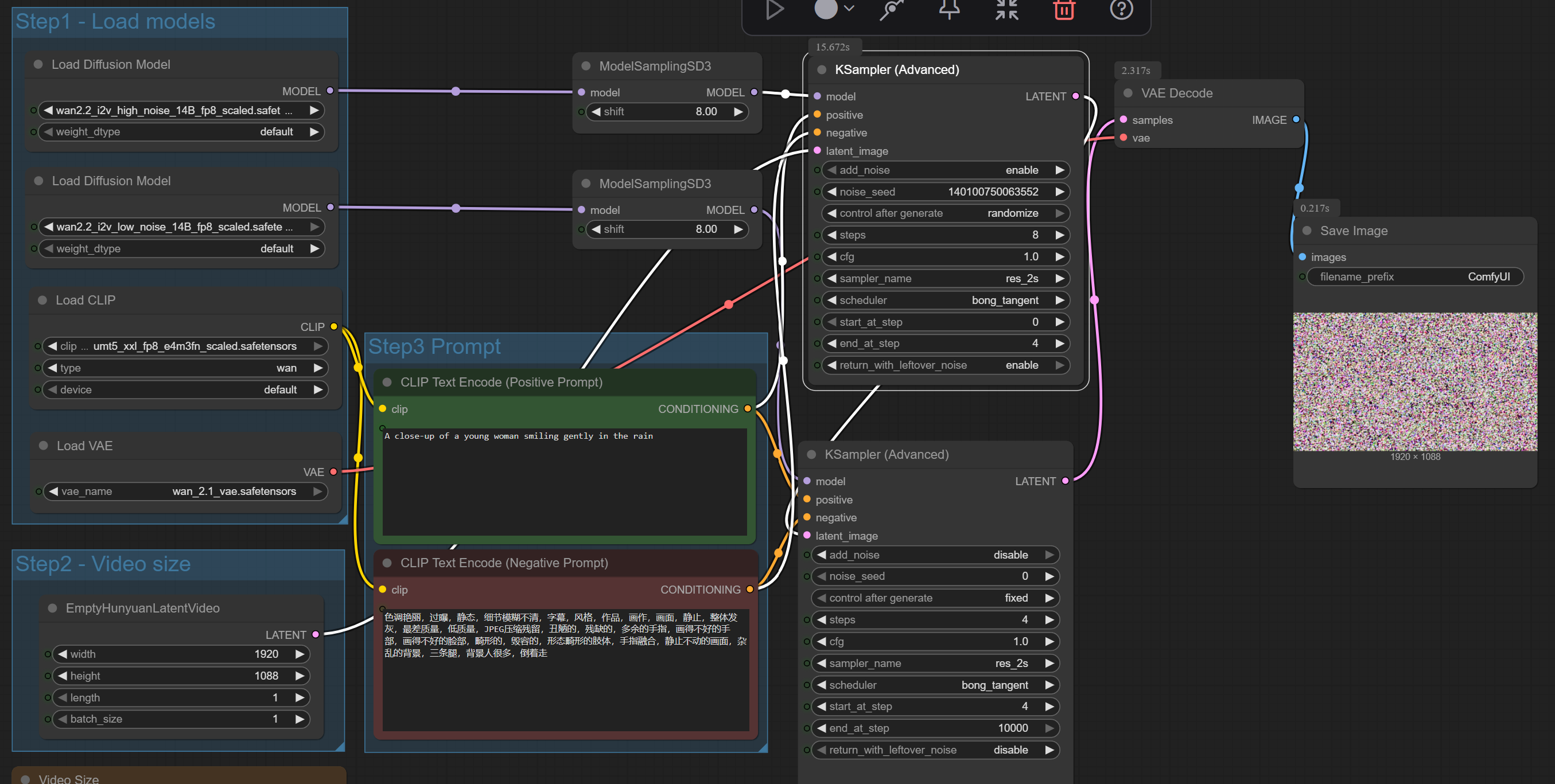Collapse the VAE Decode node using its title dot
This screenshot has height=784, width=1555.
1127,93
